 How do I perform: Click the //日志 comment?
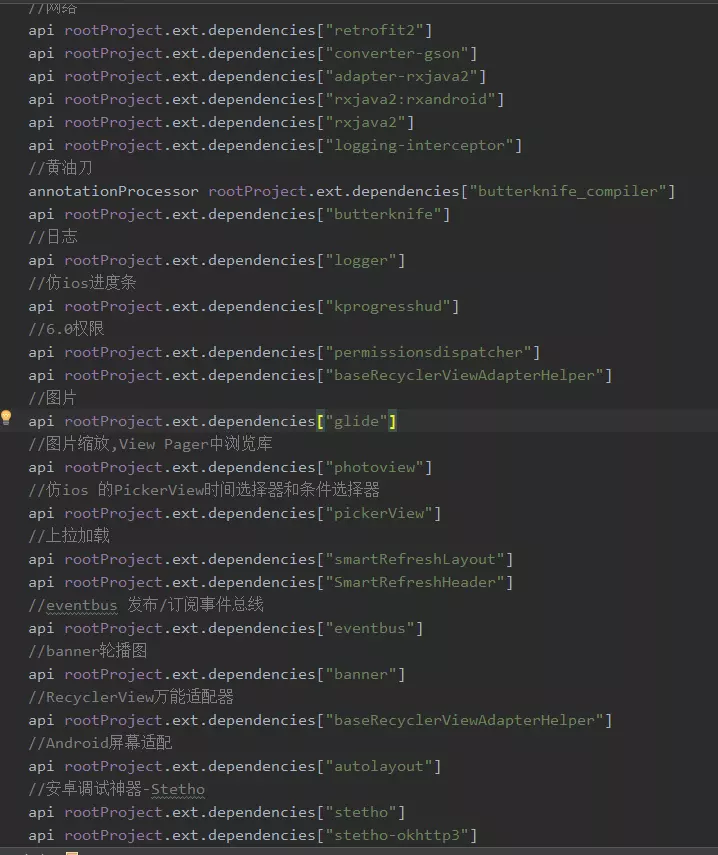pyautogui.click(x=53, y=237)
